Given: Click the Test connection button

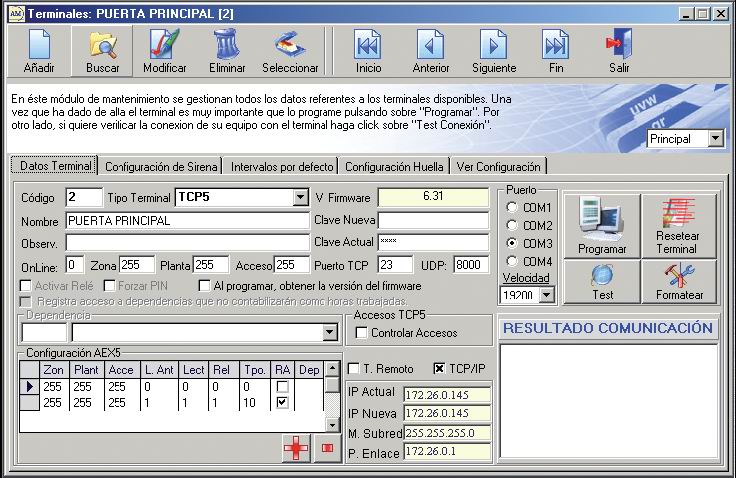Looking at the screenshot, I should pos(602,281).
